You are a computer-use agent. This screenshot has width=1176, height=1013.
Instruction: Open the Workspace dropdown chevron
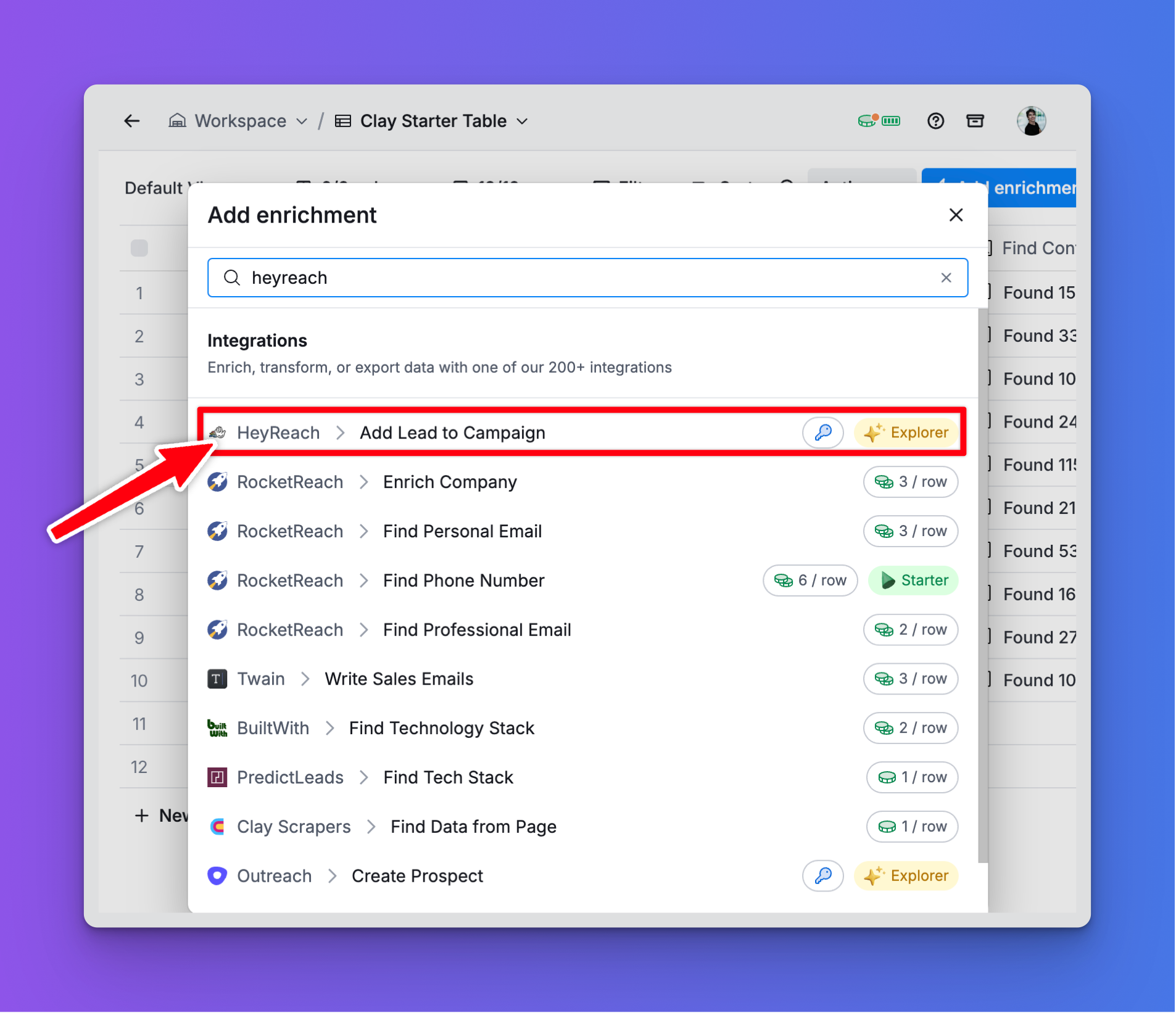click(x=302, y=122)
